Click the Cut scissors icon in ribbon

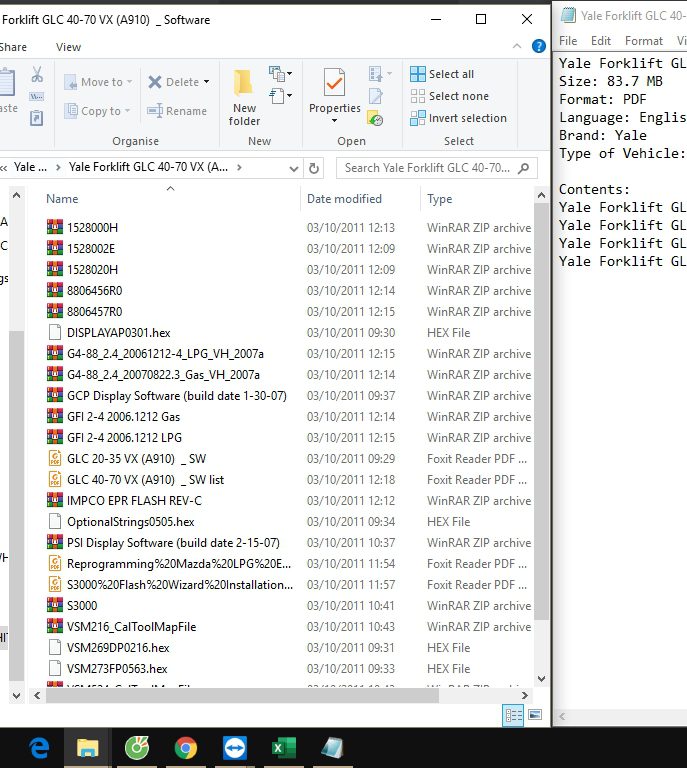point(37,74)
